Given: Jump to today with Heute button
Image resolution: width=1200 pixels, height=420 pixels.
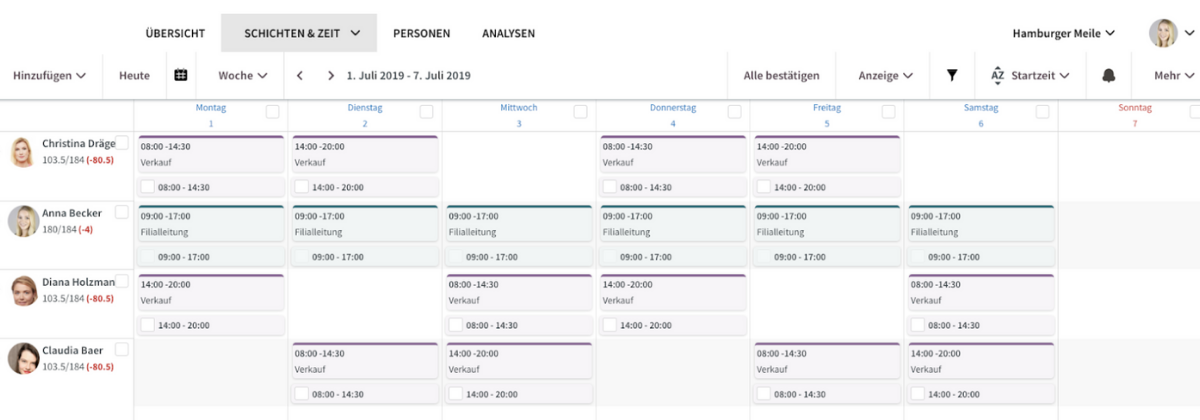Looking at the screenshot, I should 134,75.
